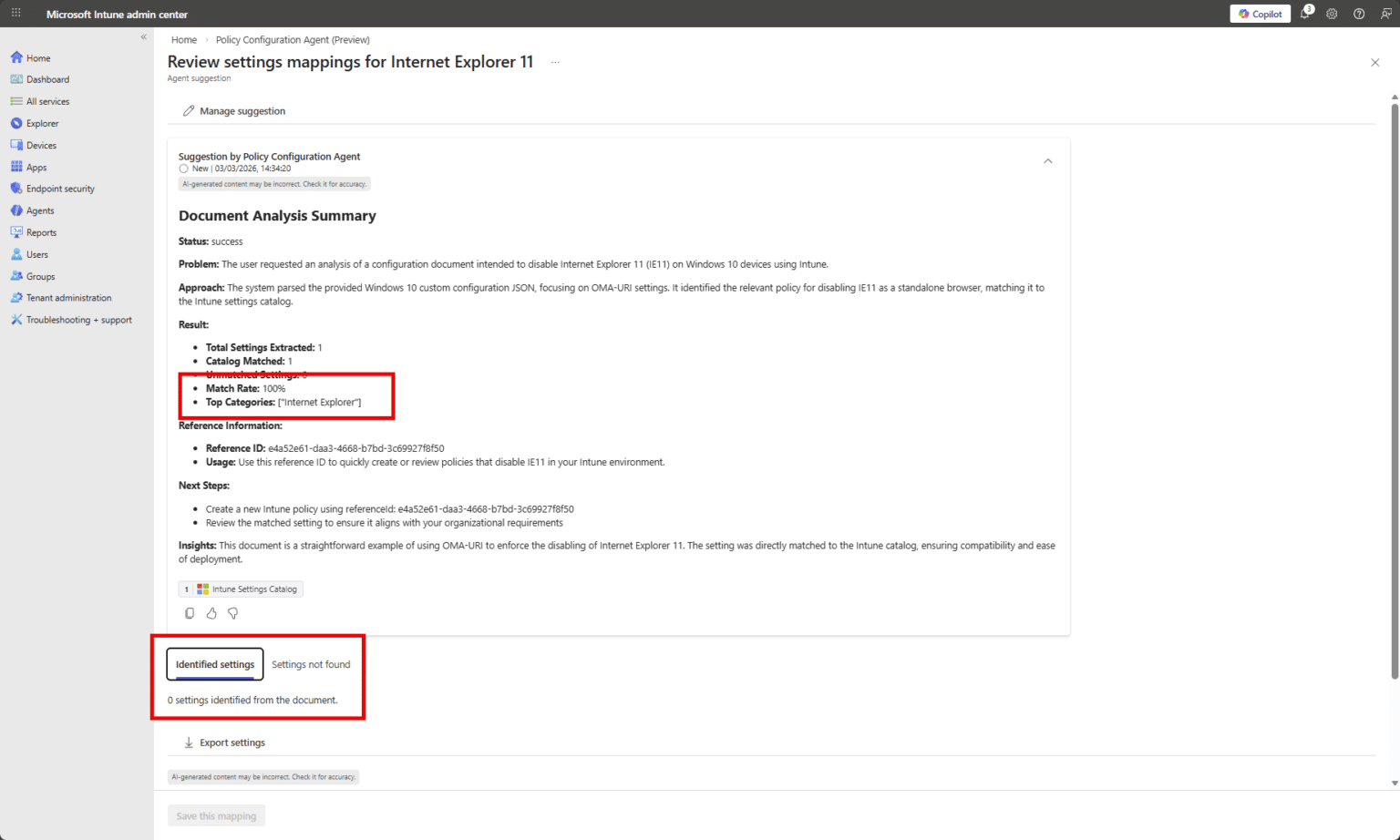Open the Help question mark icon

[1359, 14]
